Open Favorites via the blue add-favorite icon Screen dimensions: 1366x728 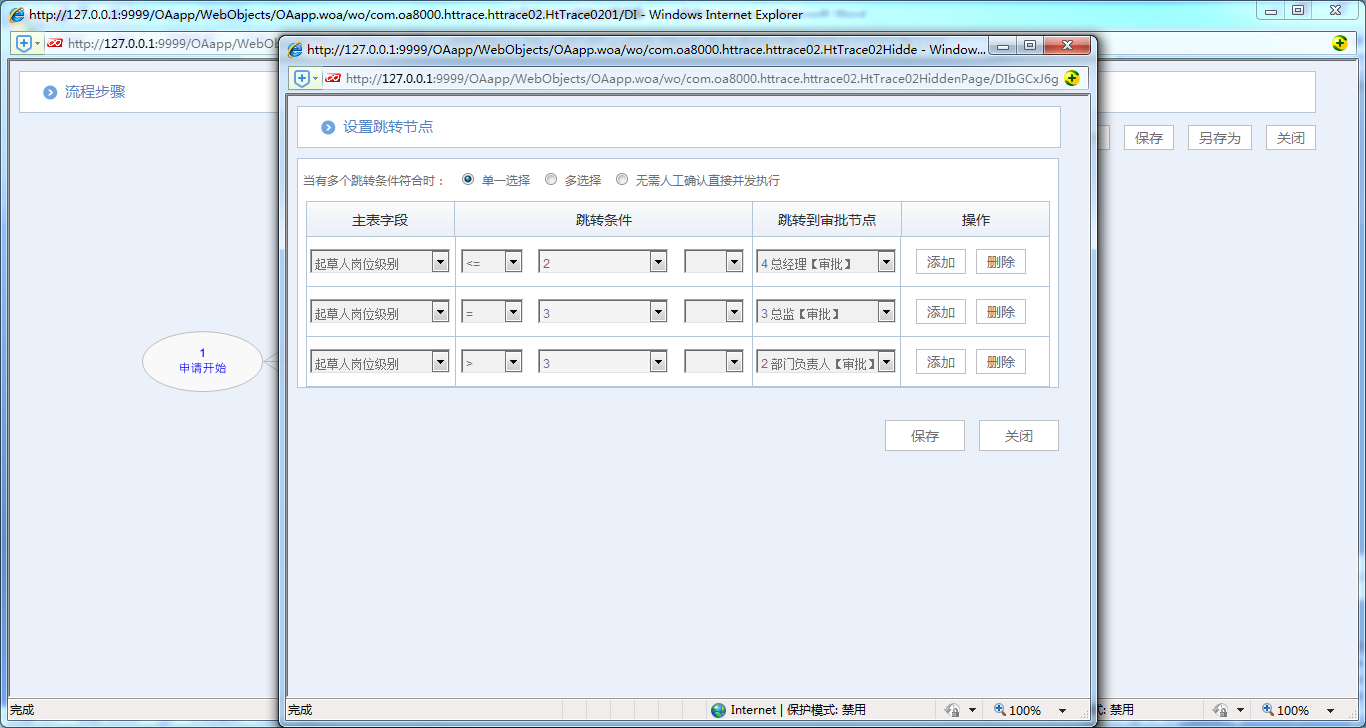point(300,77)
